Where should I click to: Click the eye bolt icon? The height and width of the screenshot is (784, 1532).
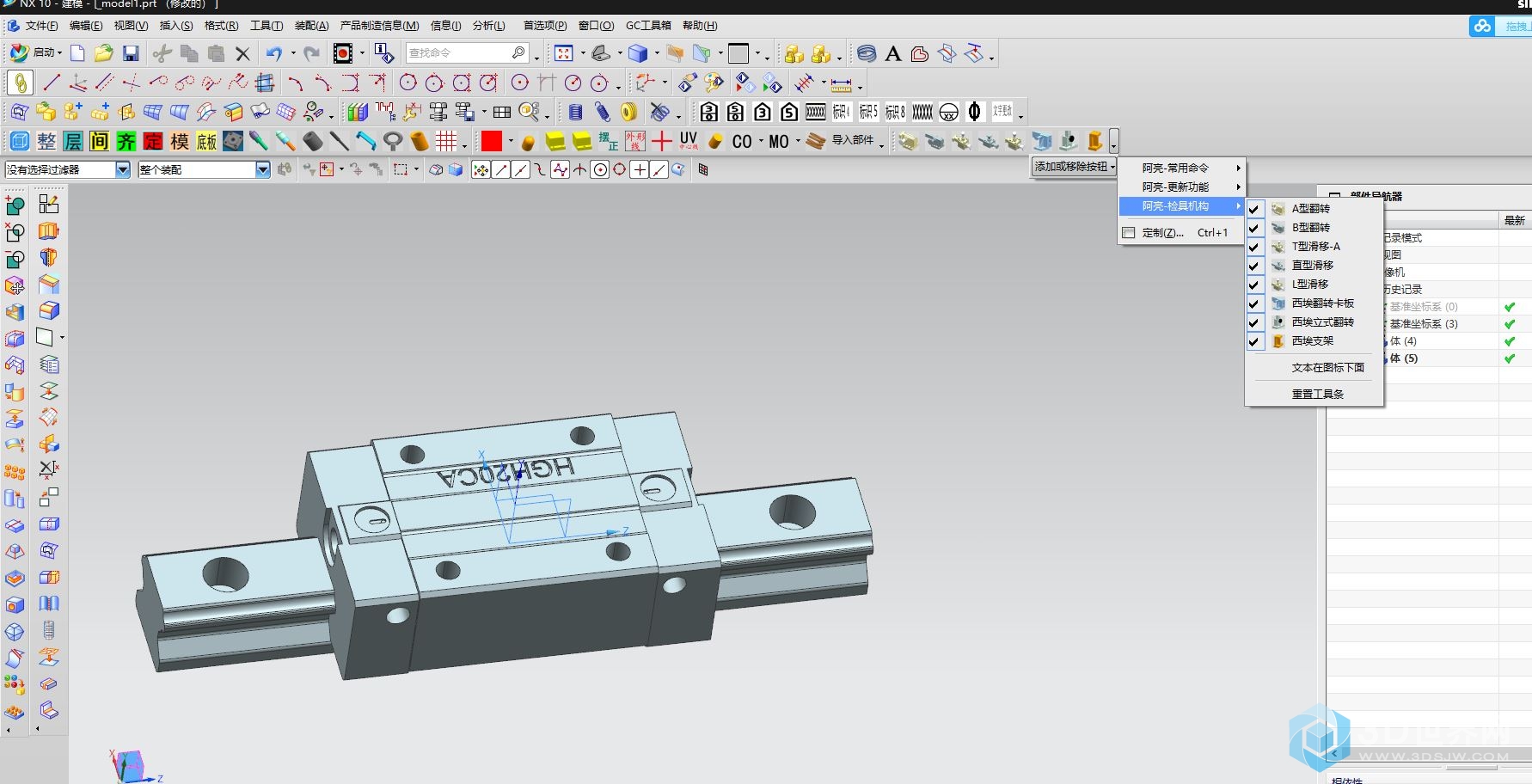pos(393,141)
